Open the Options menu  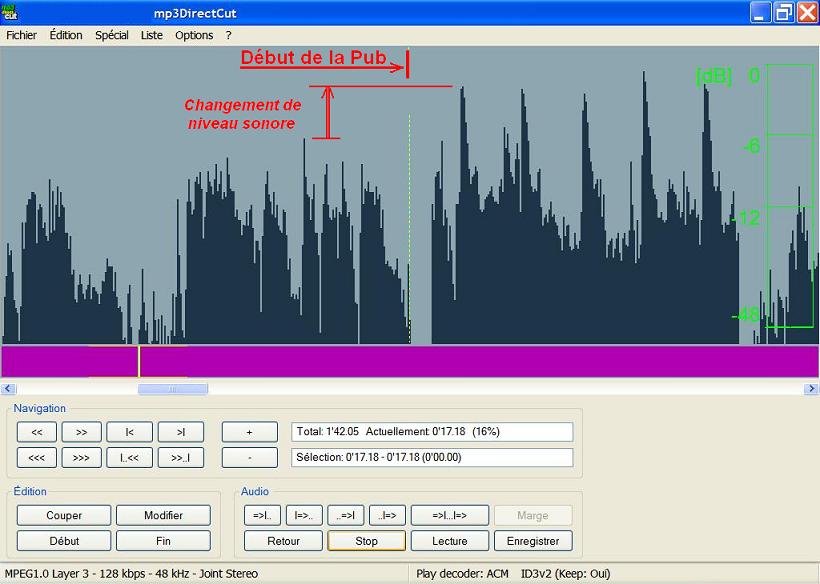[x=194, y=35]
